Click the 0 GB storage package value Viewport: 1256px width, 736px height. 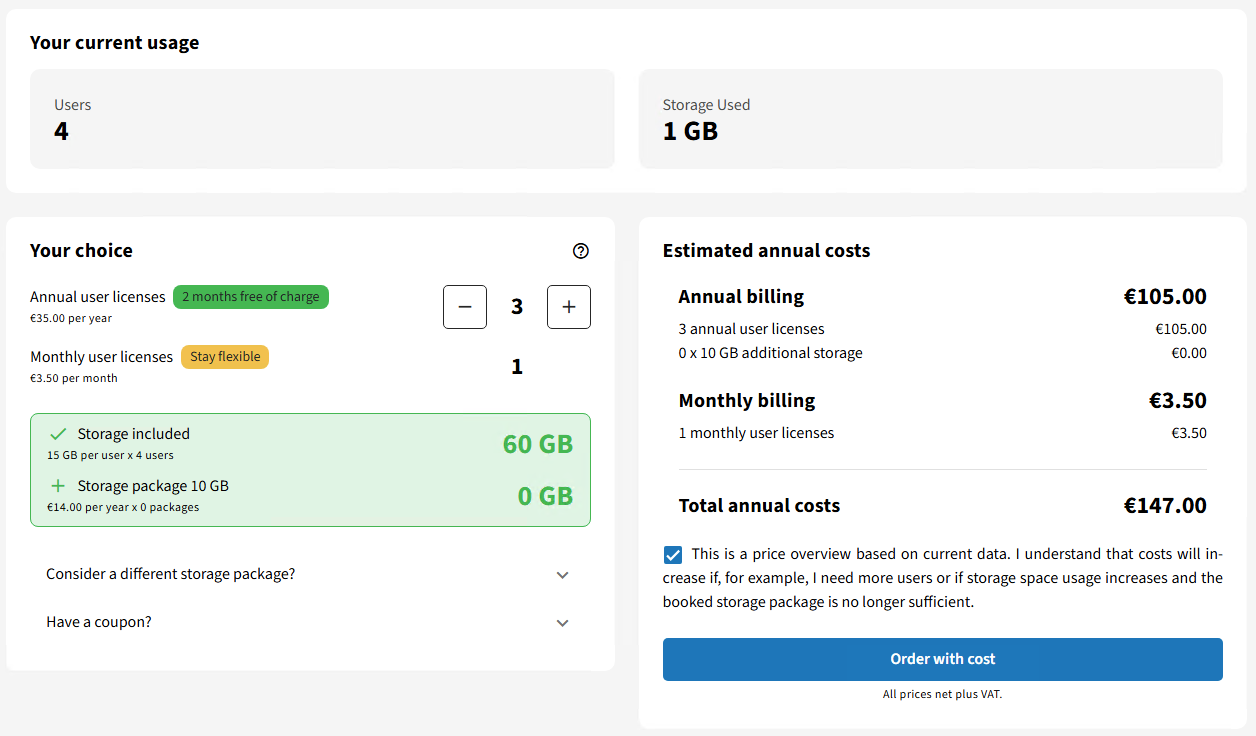pos(545,496)
